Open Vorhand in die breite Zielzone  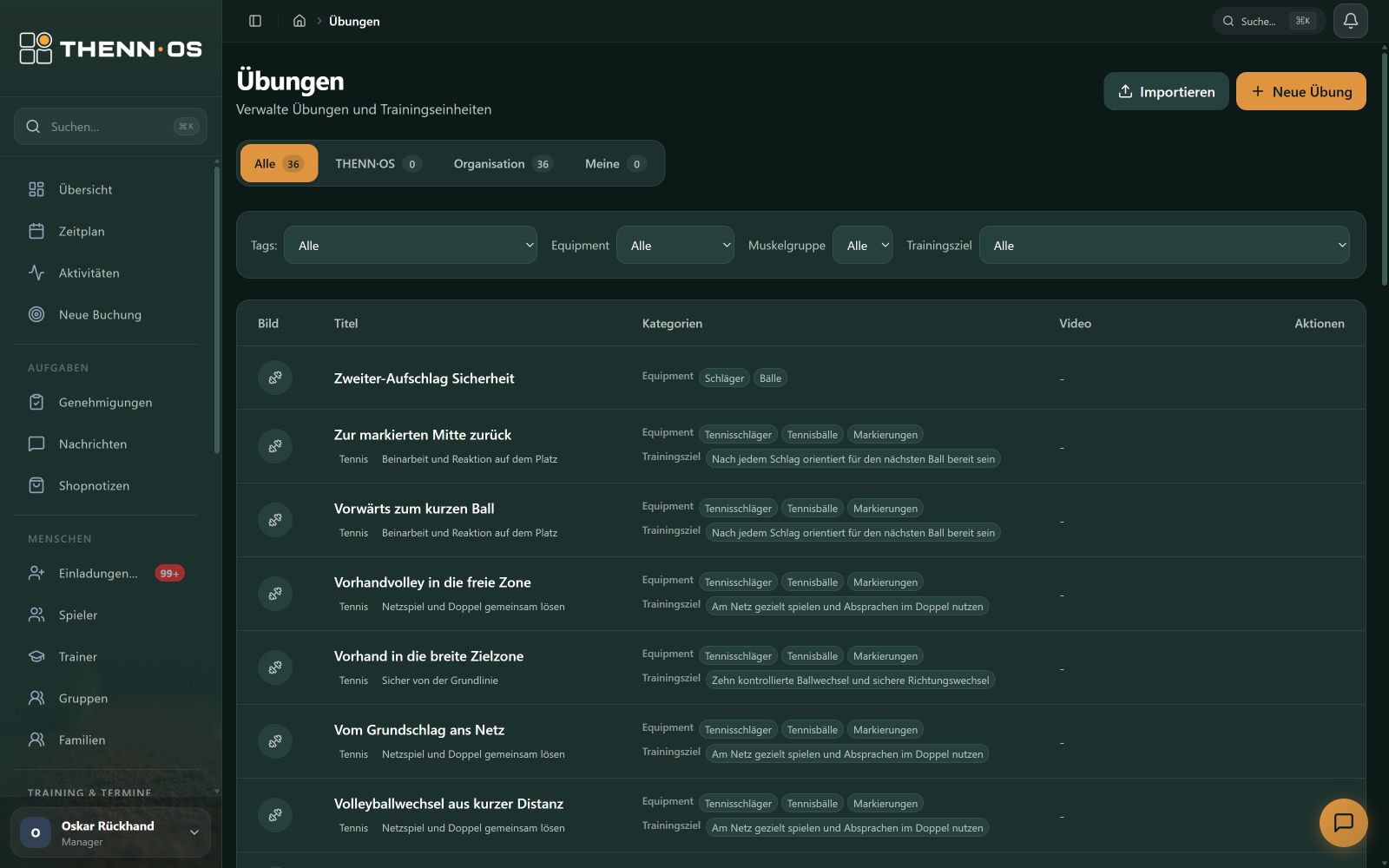click(x=429, y=655)
